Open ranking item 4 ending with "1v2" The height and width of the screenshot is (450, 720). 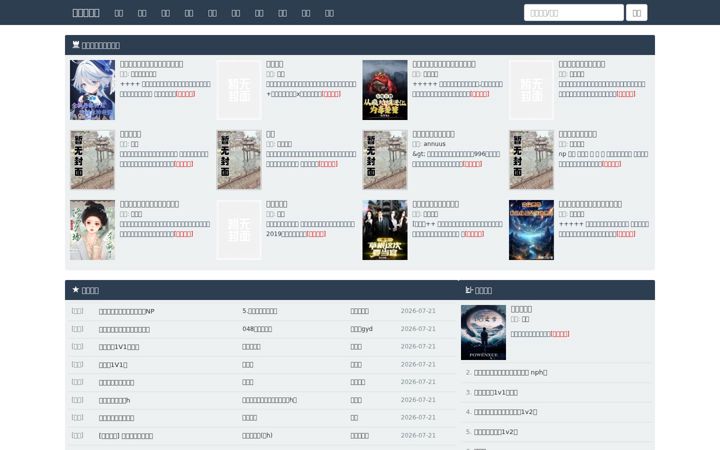click(x=505, y=412)
